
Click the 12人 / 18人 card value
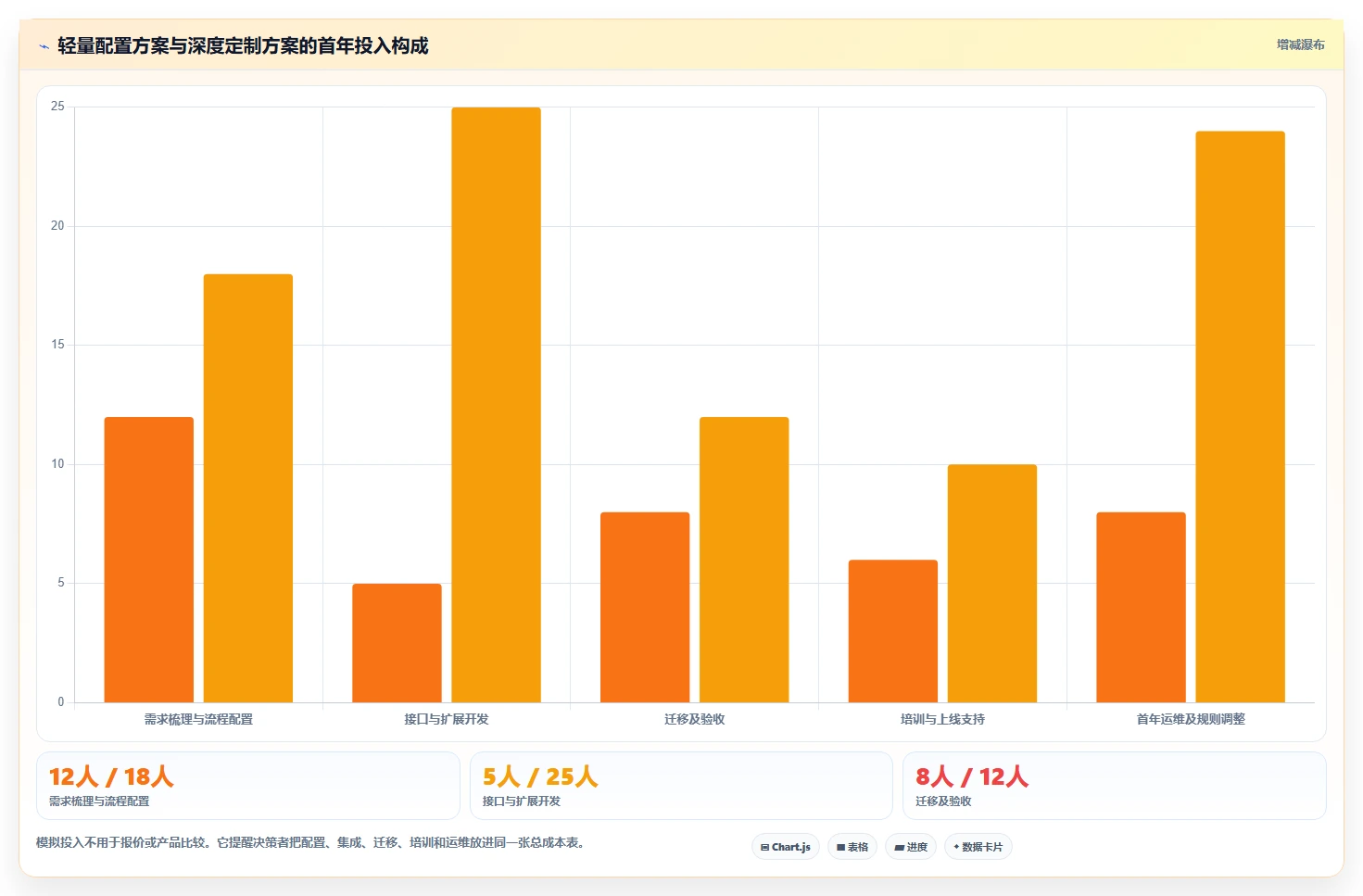point(111,776)
